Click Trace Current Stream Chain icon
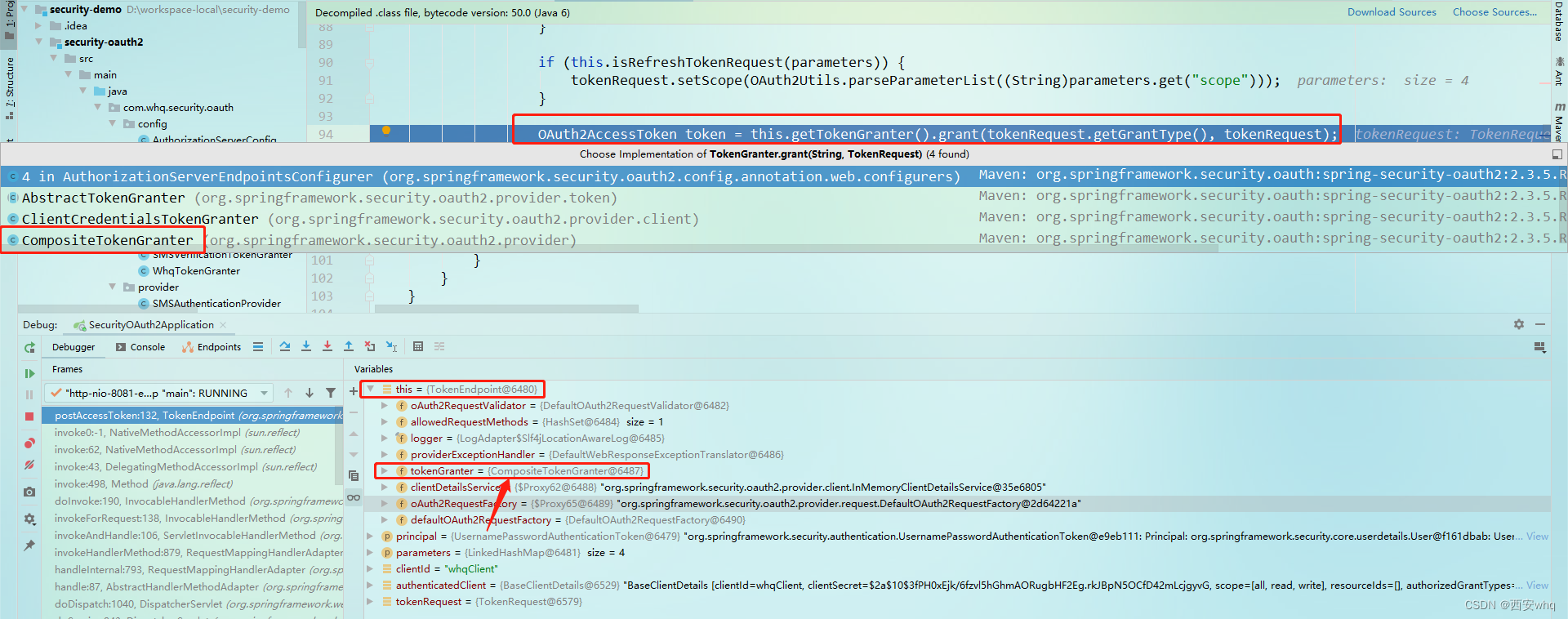This screenshot has height=619, width=1568. [439, 347]
